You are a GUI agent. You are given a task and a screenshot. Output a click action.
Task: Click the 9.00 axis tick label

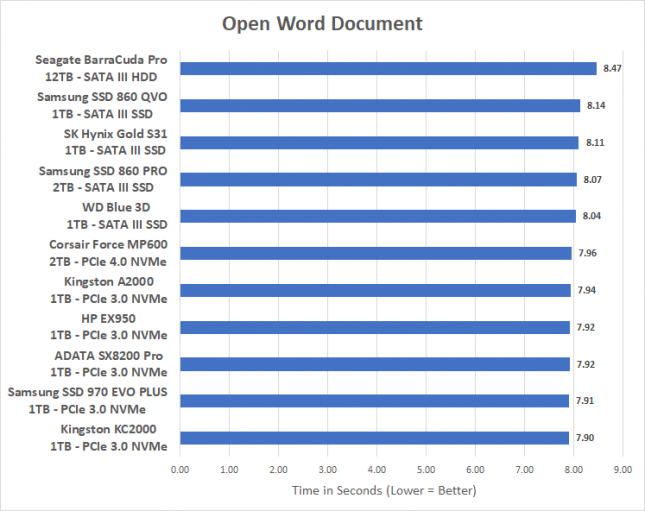pos(623,469)
